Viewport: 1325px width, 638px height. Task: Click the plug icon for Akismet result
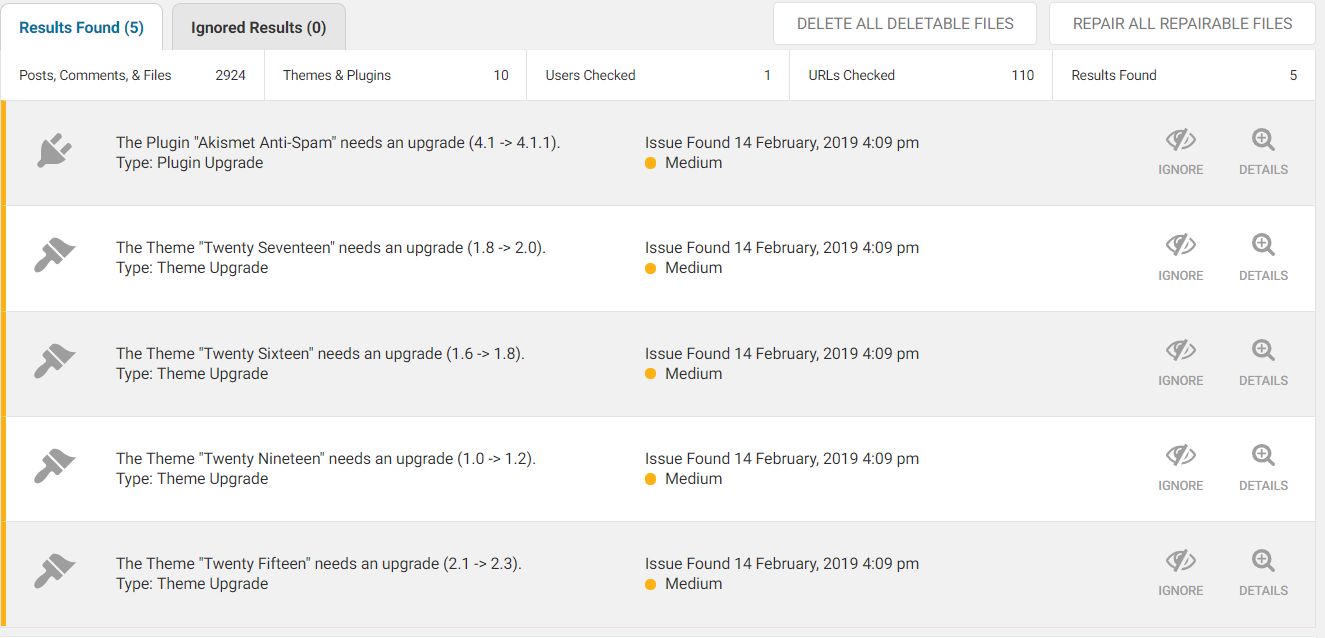(54, 152)
